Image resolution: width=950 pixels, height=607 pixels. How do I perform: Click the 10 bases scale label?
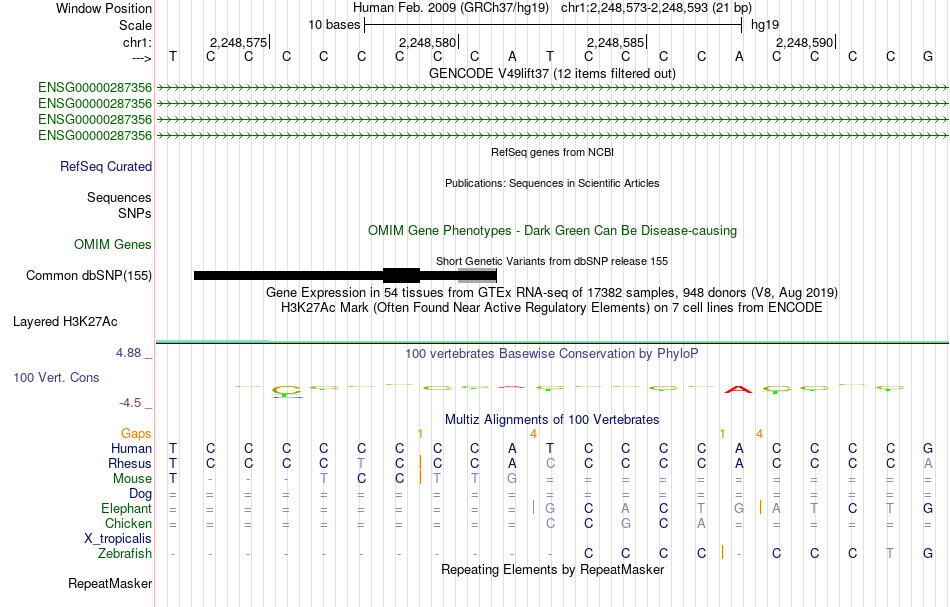334,25
